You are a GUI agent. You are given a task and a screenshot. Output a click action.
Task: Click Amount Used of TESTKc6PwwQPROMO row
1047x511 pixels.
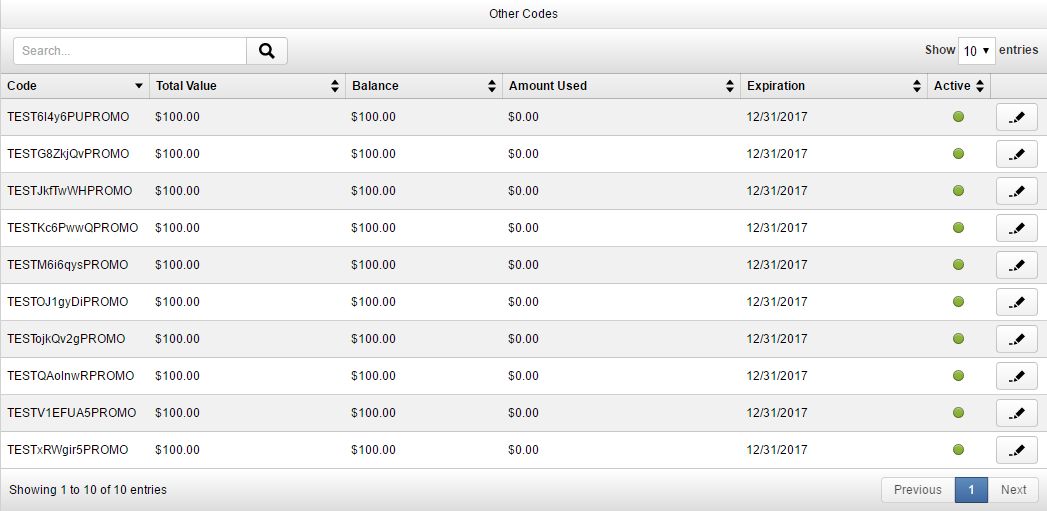coord(524,228)
